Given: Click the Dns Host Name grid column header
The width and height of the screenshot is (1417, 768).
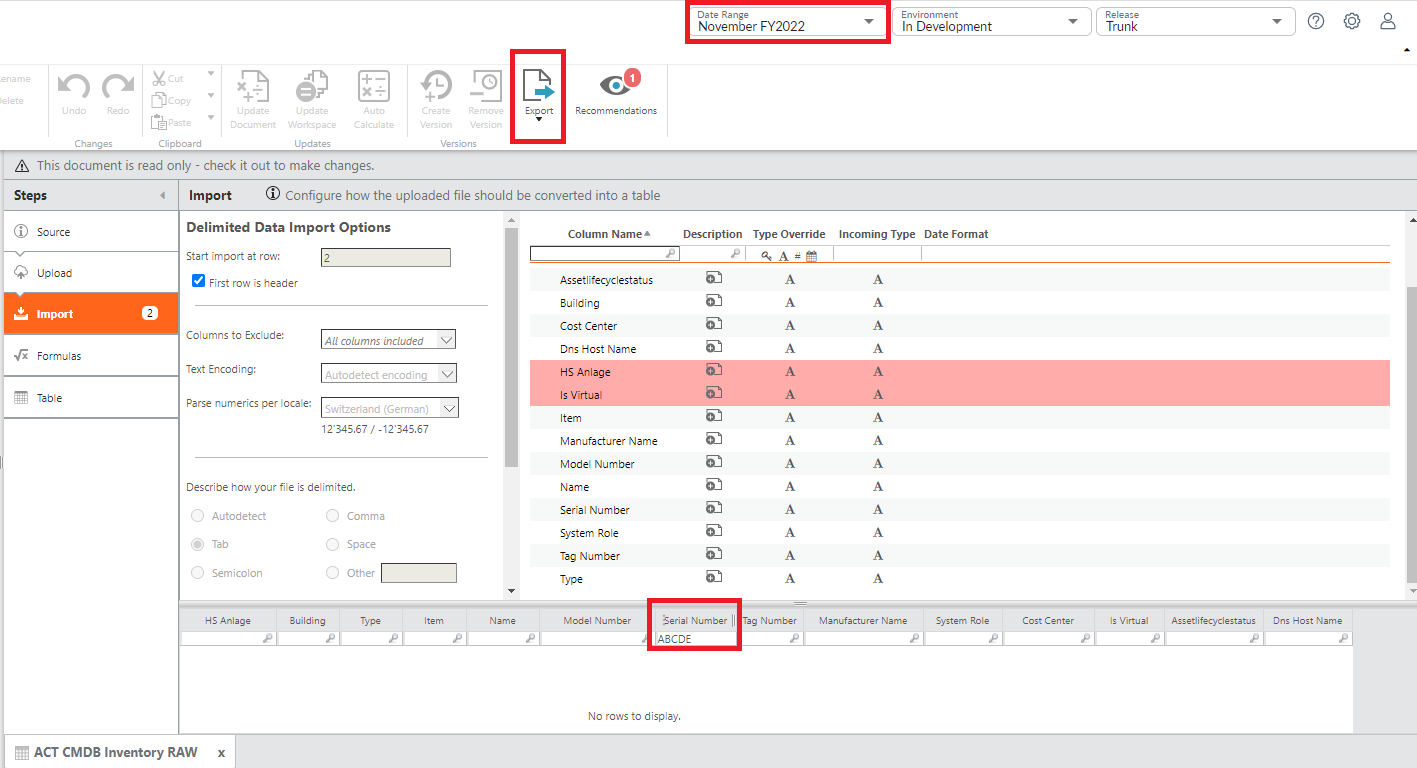Looking at the screenshot, I should point(1308,620).
